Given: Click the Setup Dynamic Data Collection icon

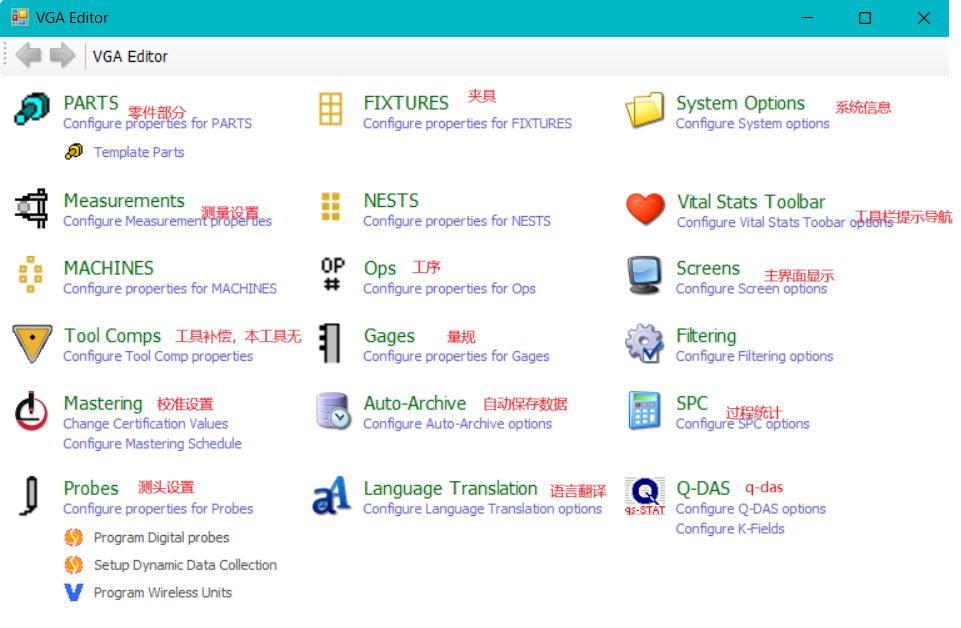Looking at the screenshot, I should coord(74,565).
